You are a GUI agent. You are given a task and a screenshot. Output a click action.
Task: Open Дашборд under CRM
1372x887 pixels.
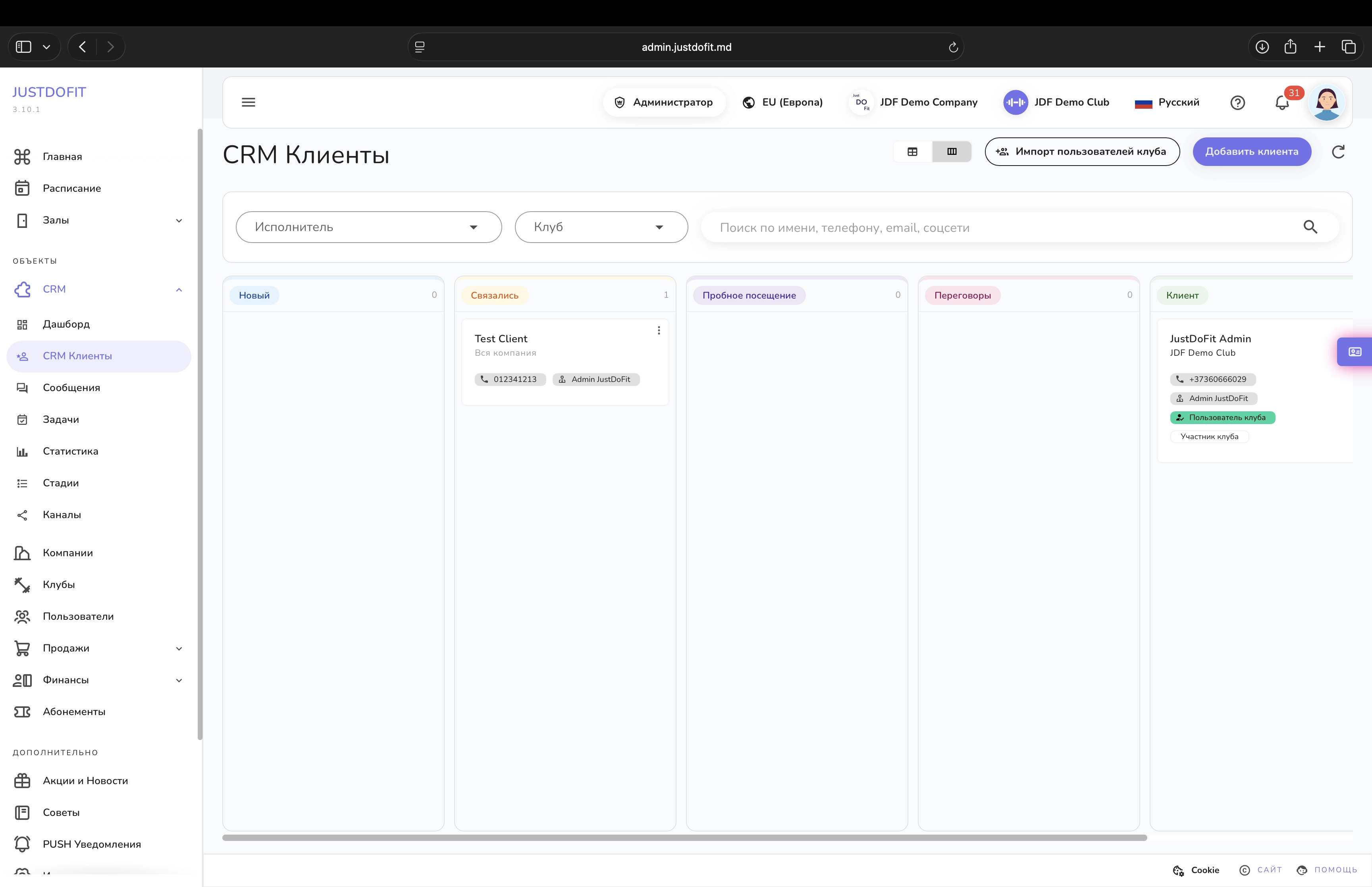[x=98, y=324]
